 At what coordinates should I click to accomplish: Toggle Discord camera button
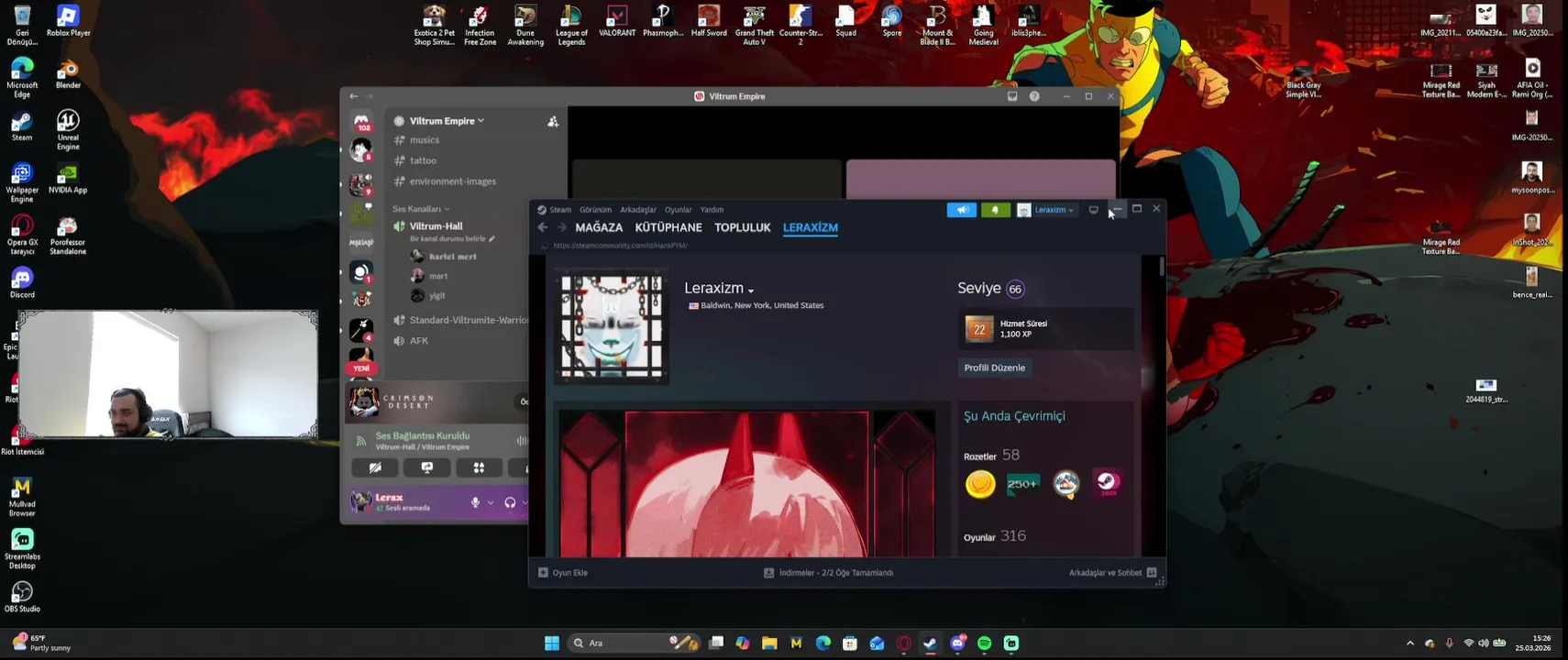(x=375, y=467)
